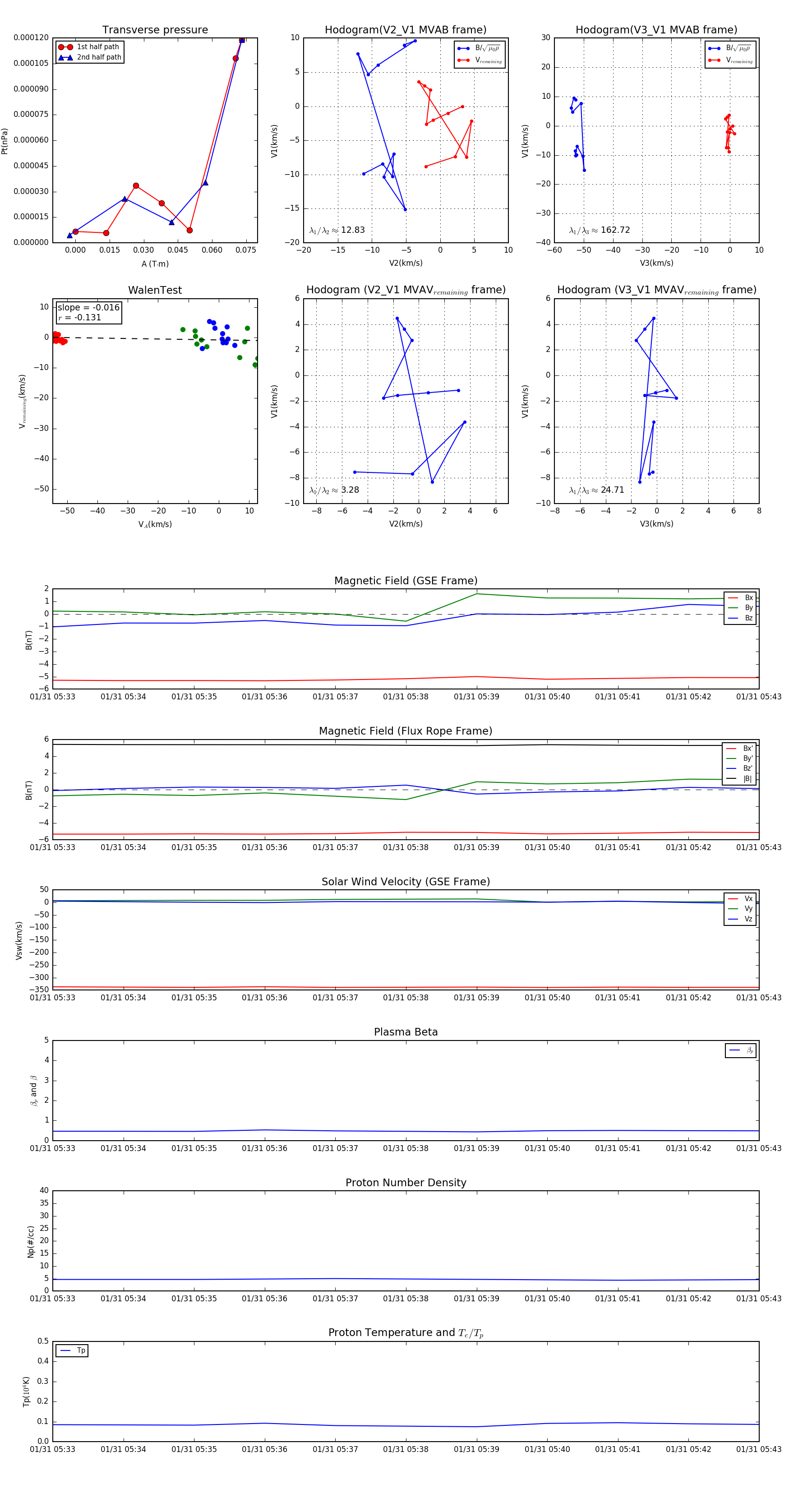Select the βp legend entry in Plasma Beta
The image size is (812, 1489).
coord(742,1050)
